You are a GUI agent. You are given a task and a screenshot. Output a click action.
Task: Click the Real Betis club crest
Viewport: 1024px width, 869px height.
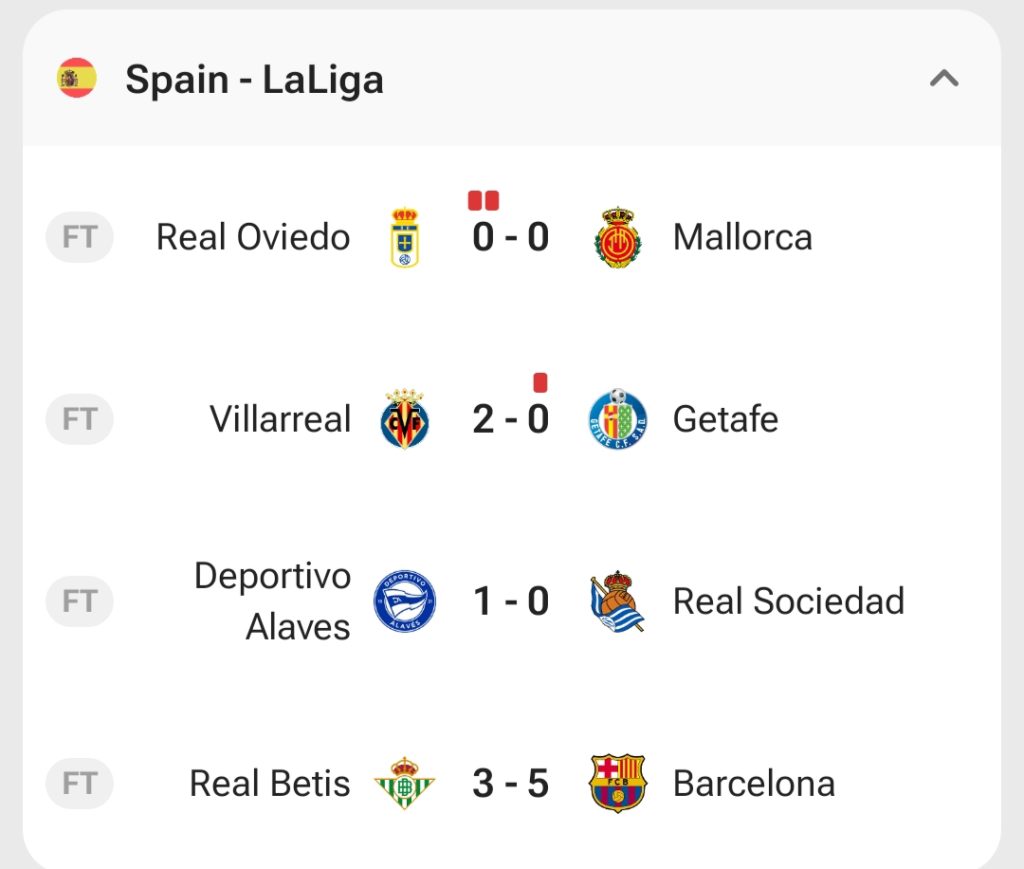405,783
